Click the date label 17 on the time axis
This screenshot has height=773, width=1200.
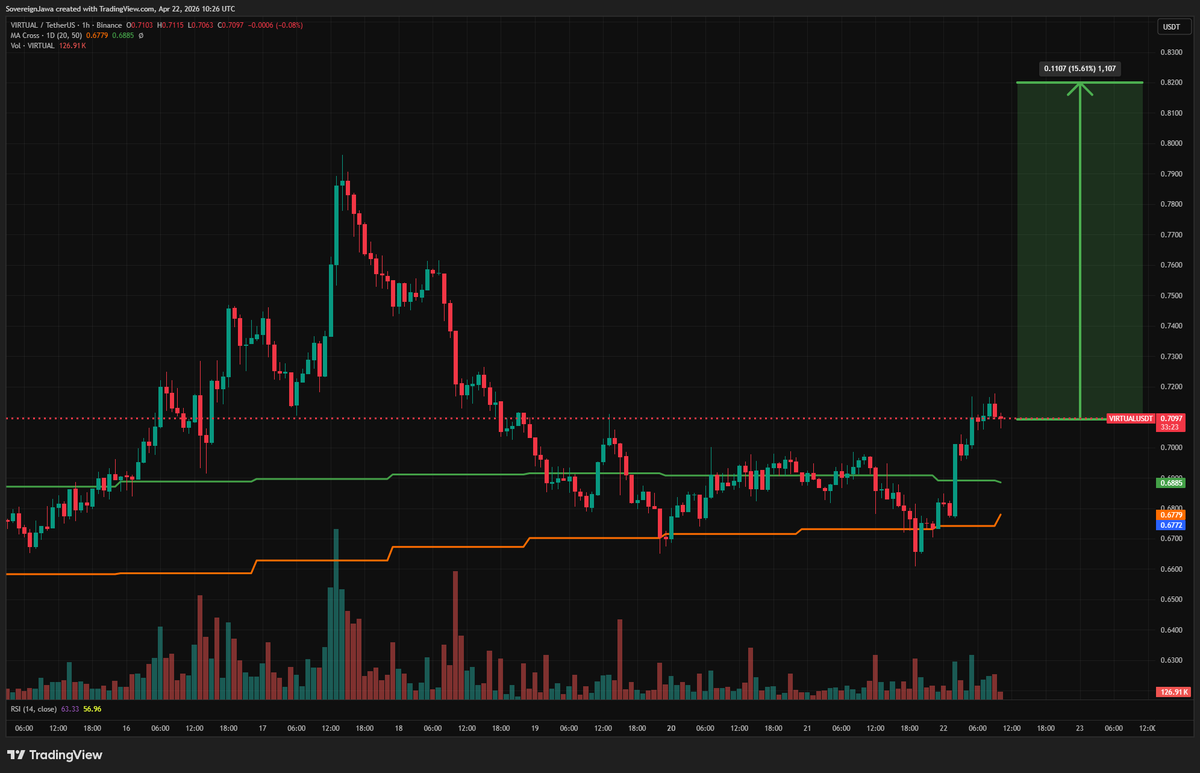pyautogui.click(x=261, y=728)
